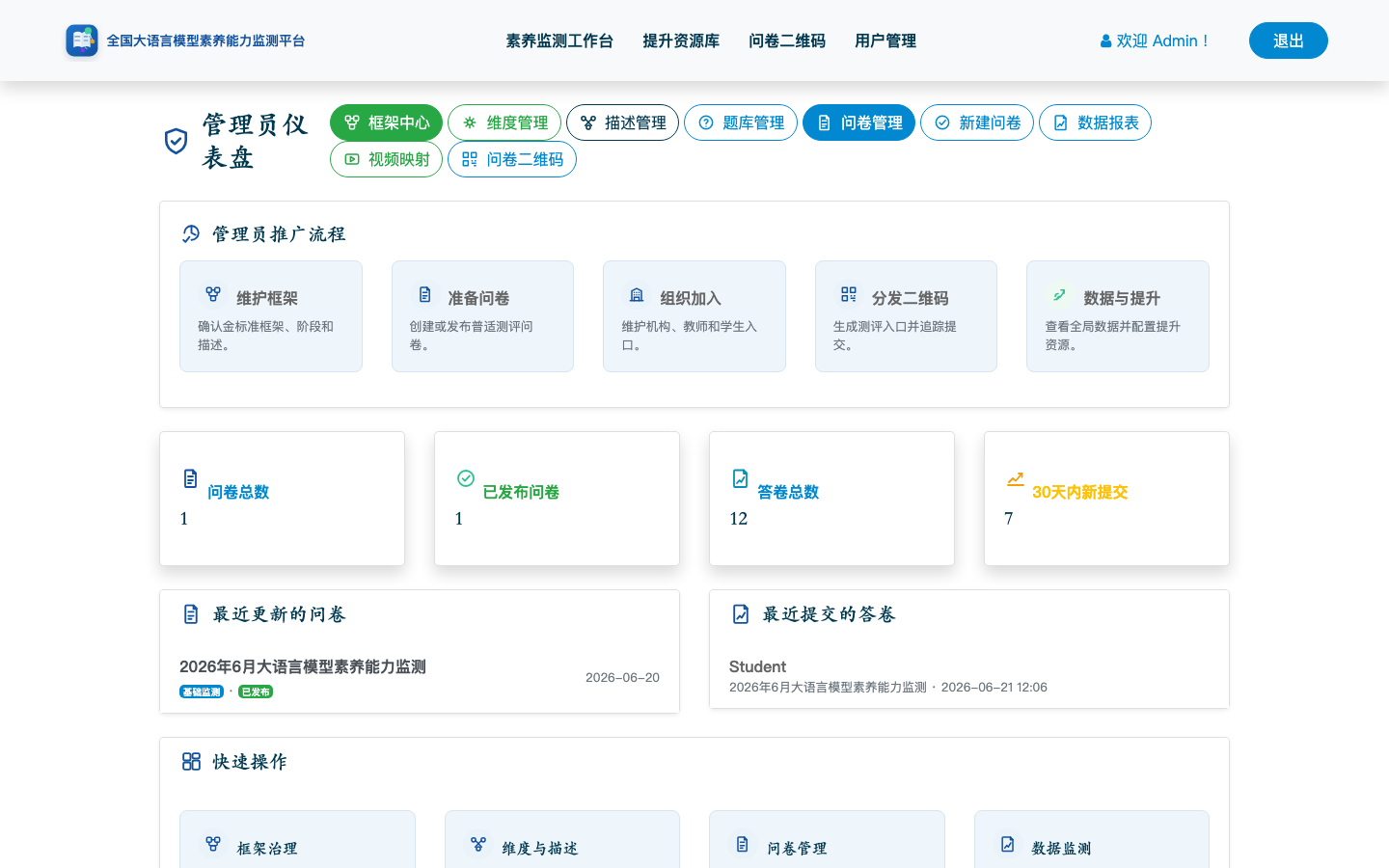Click the 欢迎 Admin! link

(1155, 41)
